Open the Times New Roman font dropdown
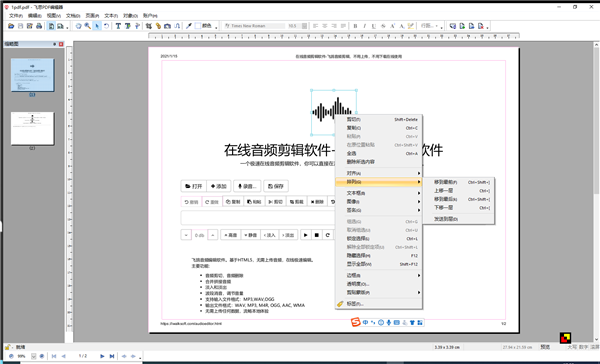 pos(254,26)
